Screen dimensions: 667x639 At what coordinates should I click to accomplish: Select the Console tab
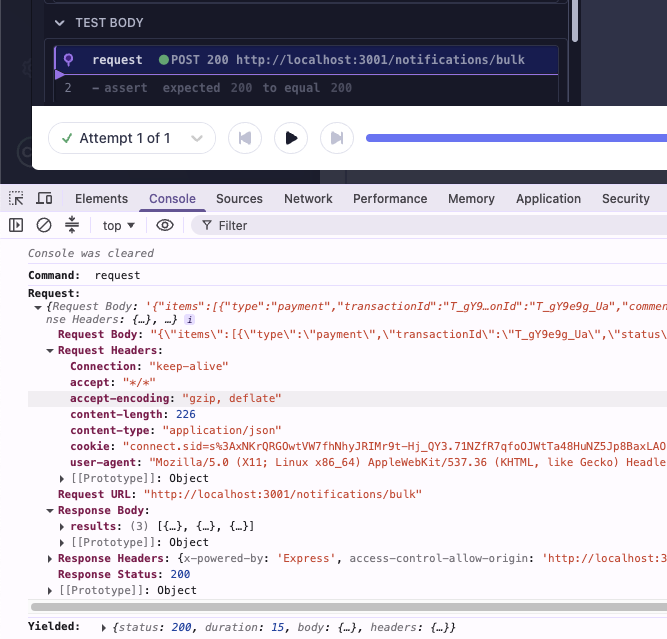coord(172,199)
